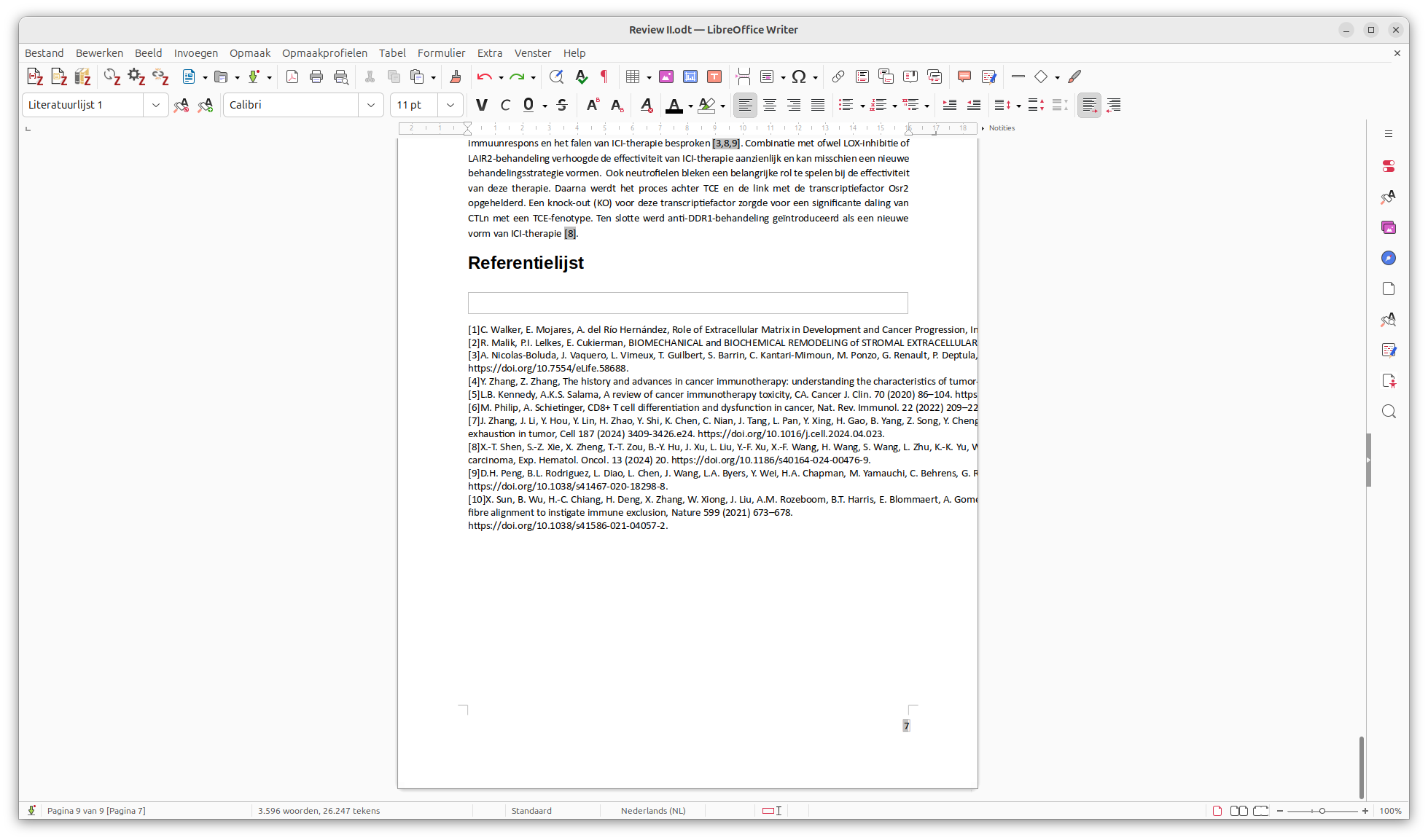
Task: Click the zoom slider in status bar
Action: (1322, 811)
